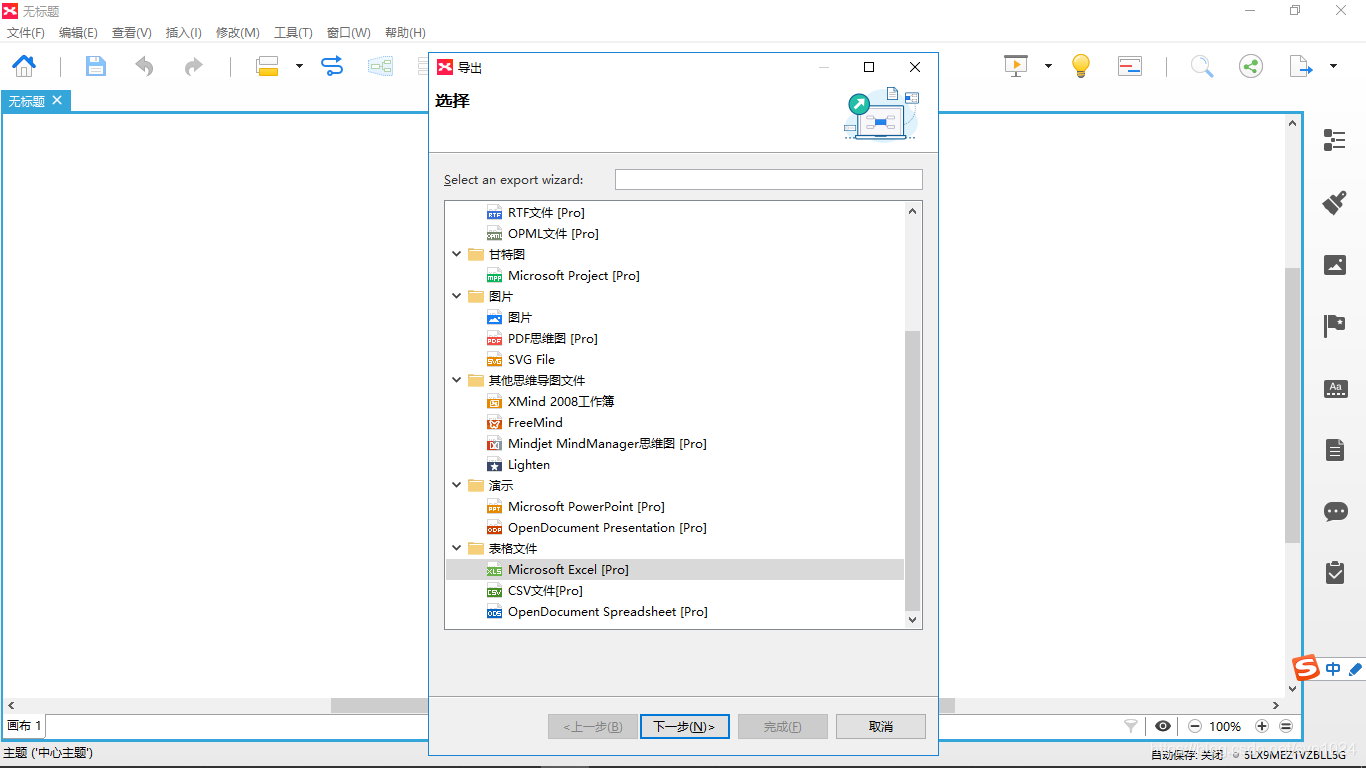Open 插入(I) menu

click(x=183, y=33)
